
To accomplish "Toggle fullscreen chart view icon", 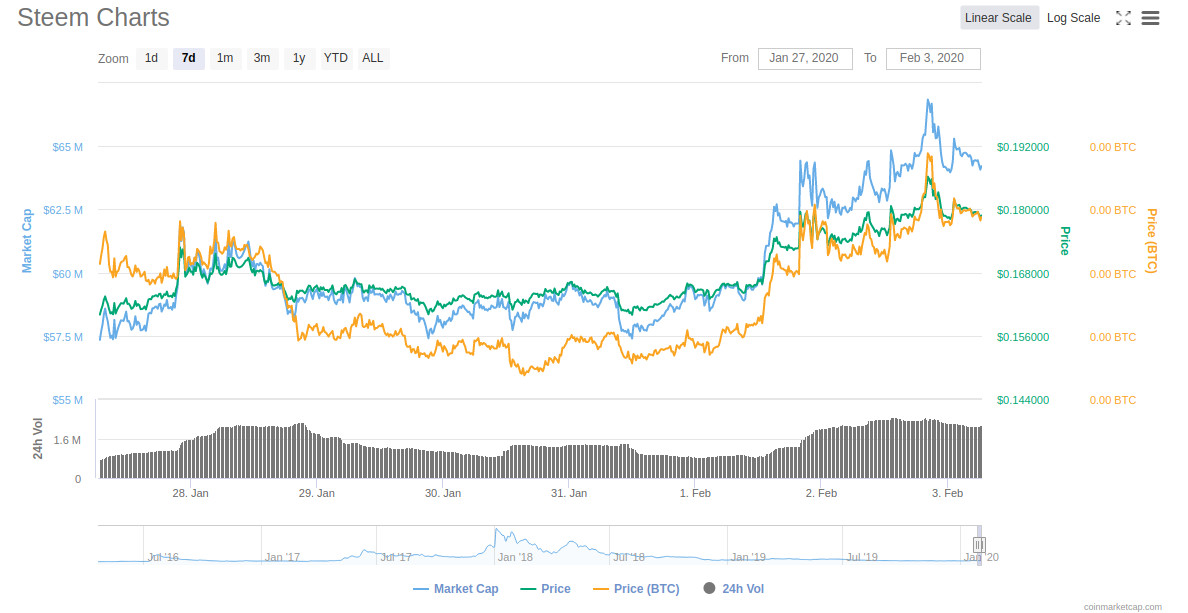I will [x=1123, y=18].
